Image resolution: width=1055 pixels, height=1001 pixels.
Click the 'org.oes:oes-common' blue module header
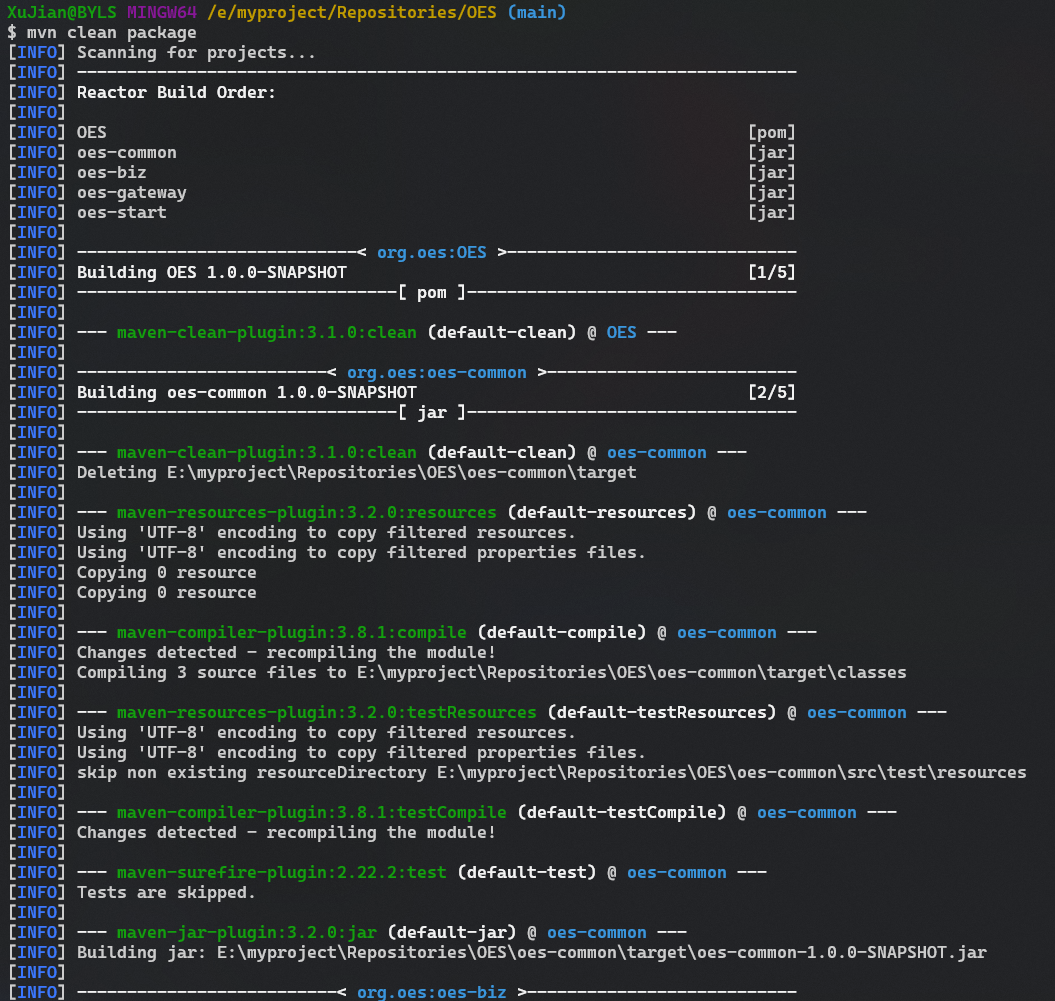coord(437,373)
